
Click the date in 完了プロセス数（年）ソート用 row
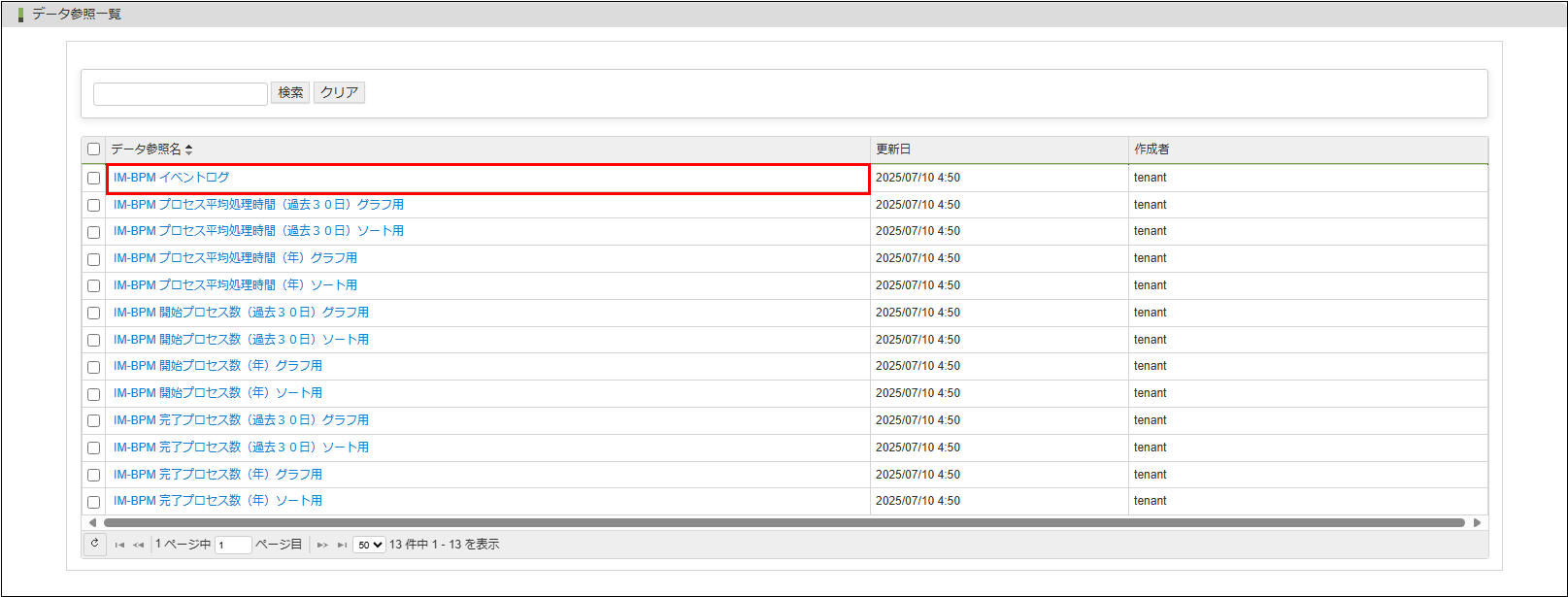pyautogui.click(x=917, y=501)
